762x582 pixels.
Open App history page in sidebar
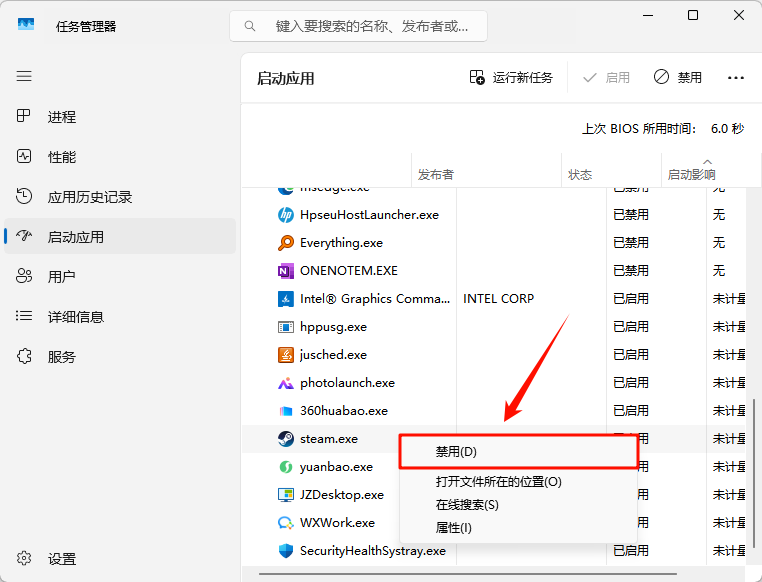[x=89, y=197]
